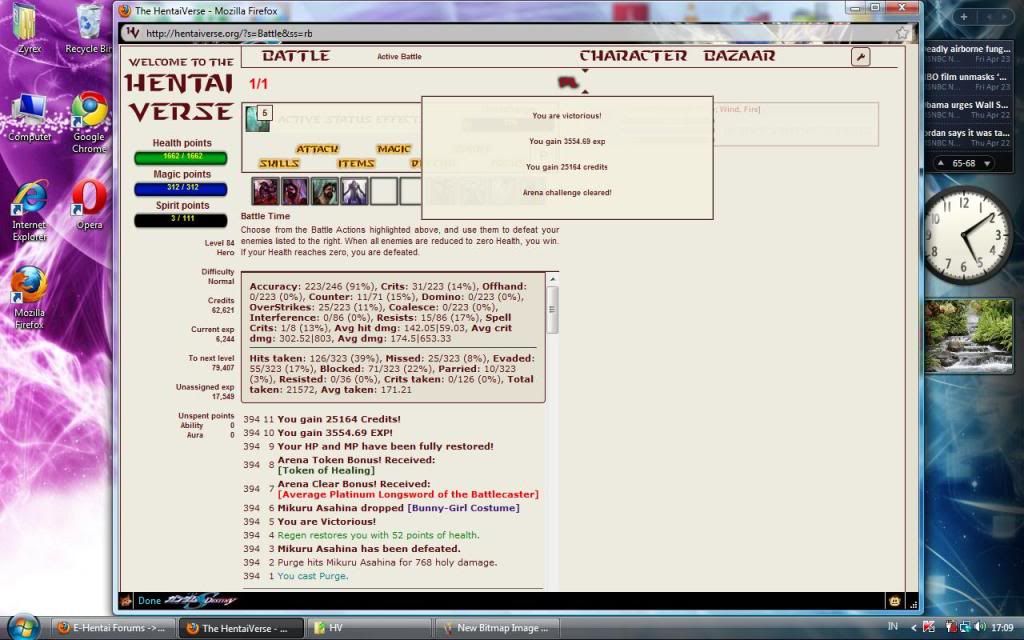Screen dimensions: 1024x640
Task: Launch Opera from the desktop shortcut
Action: point(89,205)
